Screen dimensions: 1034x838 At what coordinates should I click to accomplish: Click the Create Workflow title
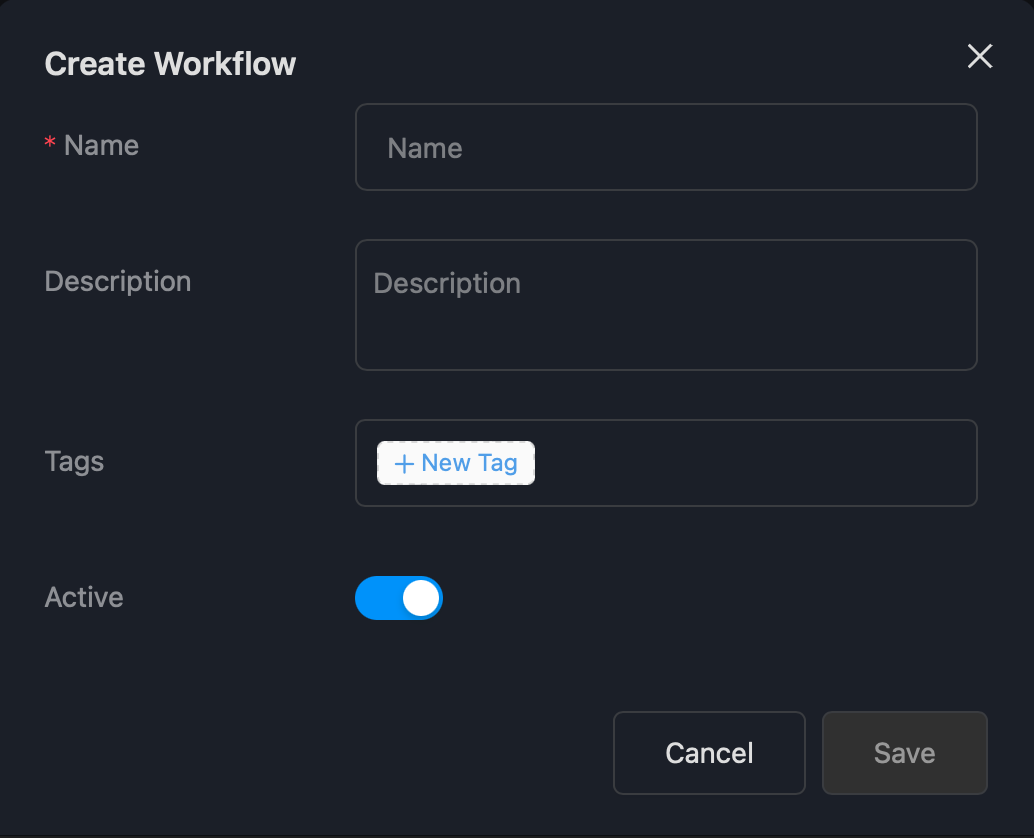(170, 63)
